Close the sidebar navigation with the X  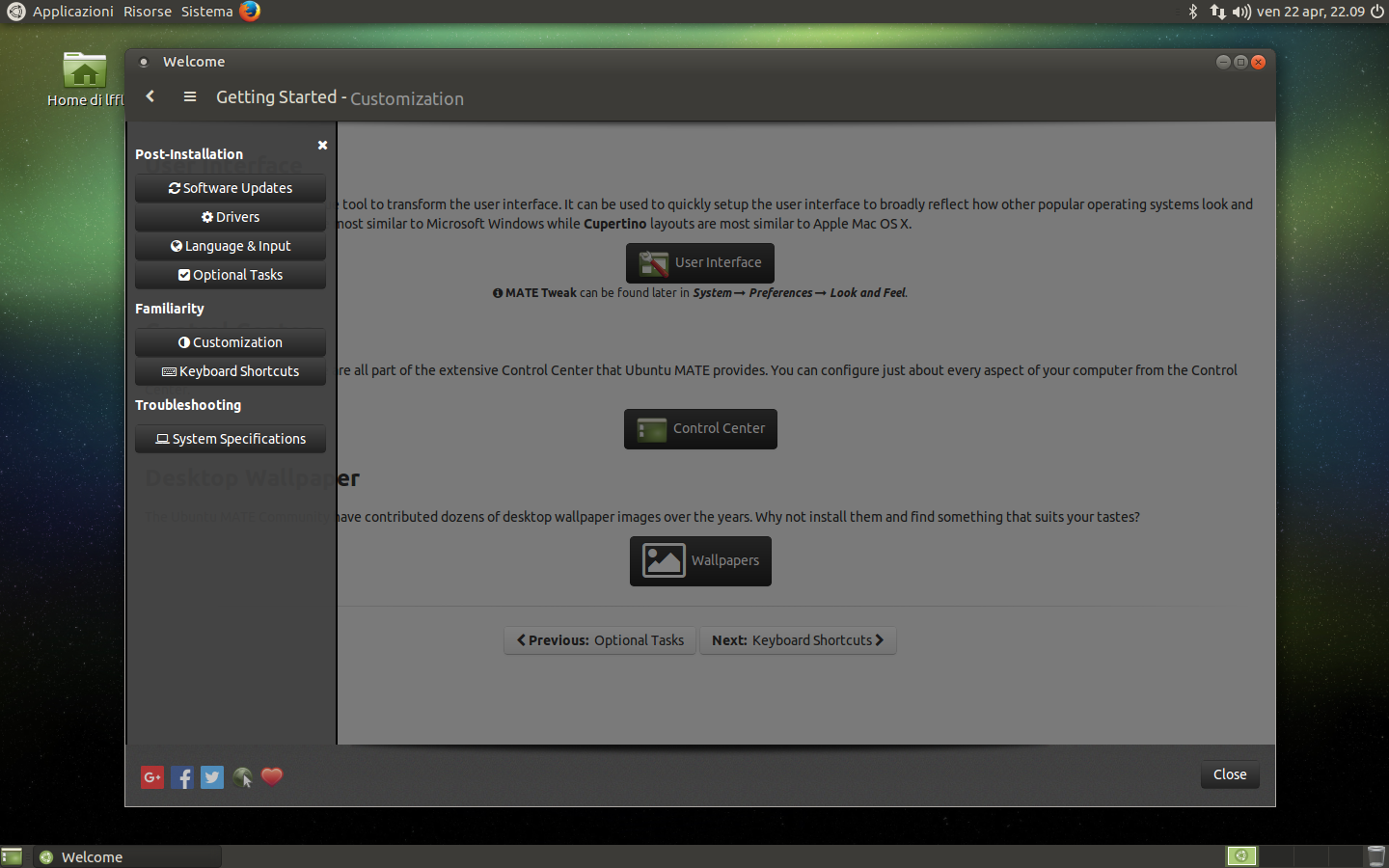[x=322, y=146]
